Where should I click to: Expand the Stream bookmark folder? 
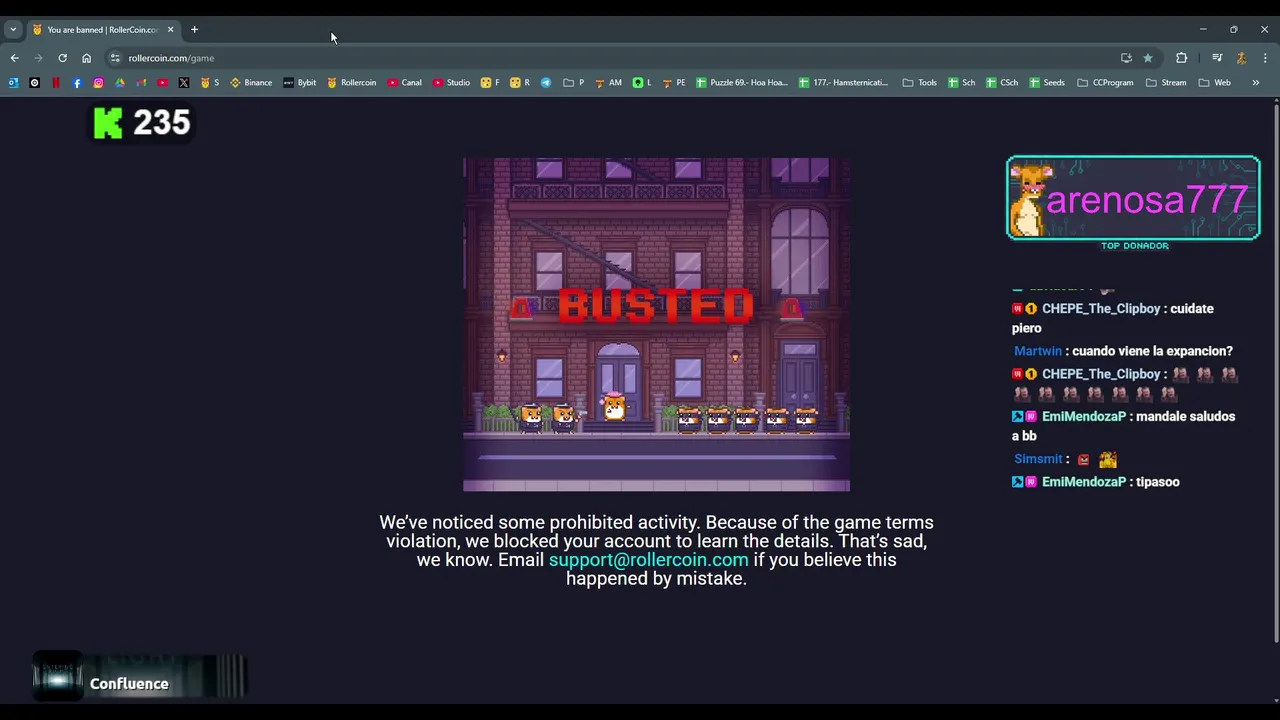(1166, 83)
